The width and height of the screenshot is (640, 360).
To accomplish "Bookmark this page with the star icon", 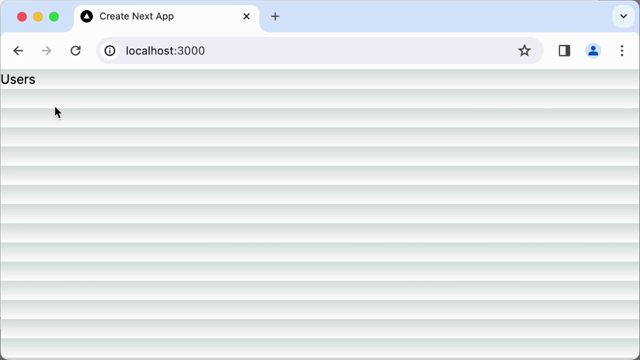I will point(524,51).
